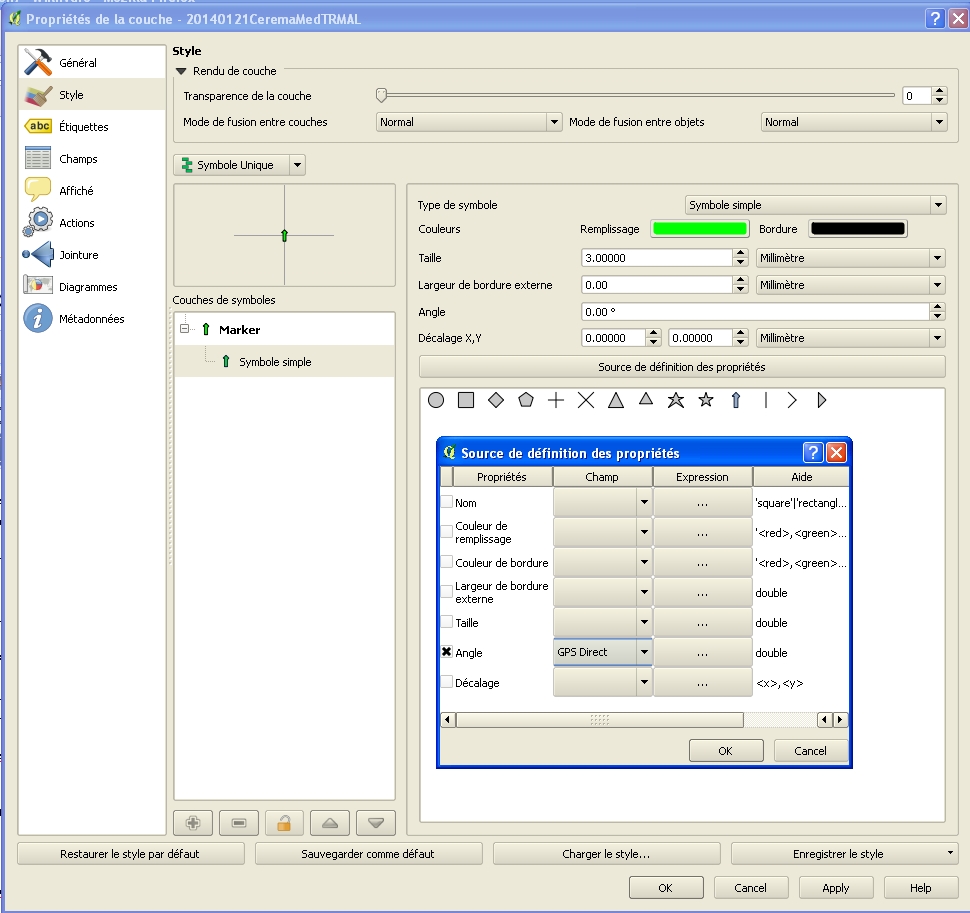Select the small equilateral triangle marker
Image resolution: width=970 pixels, height=913 pixels.
[x=646, y=399]
